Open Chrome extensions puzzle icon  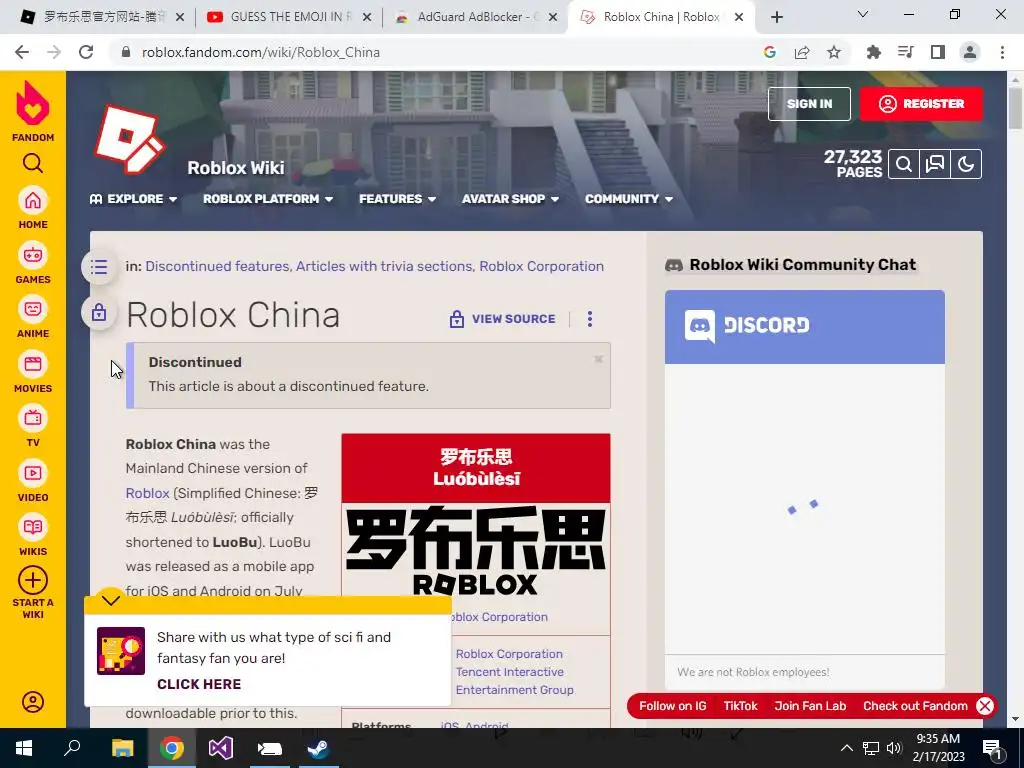pos(873,52)
